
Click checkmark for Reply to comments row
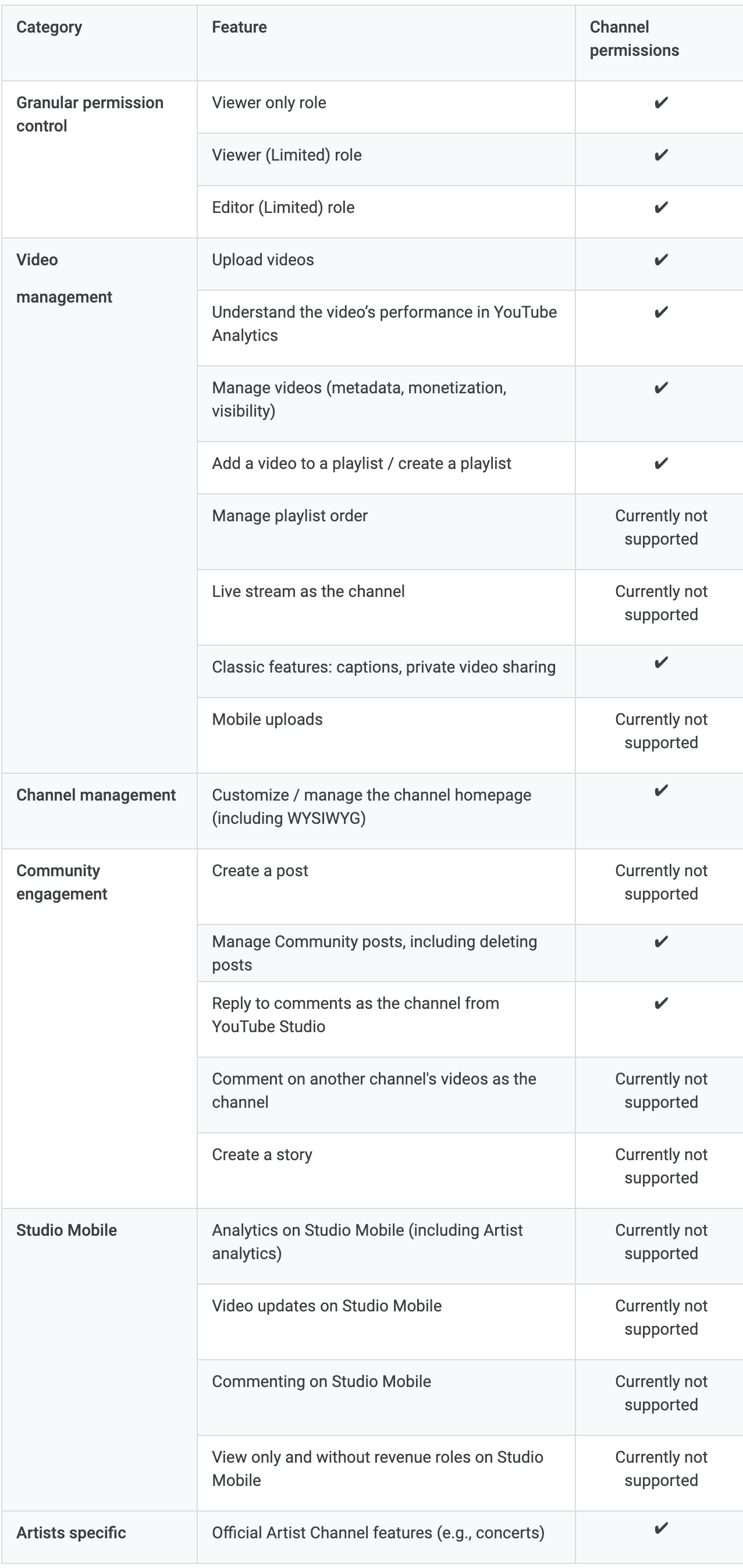(x=661, y=1003)
